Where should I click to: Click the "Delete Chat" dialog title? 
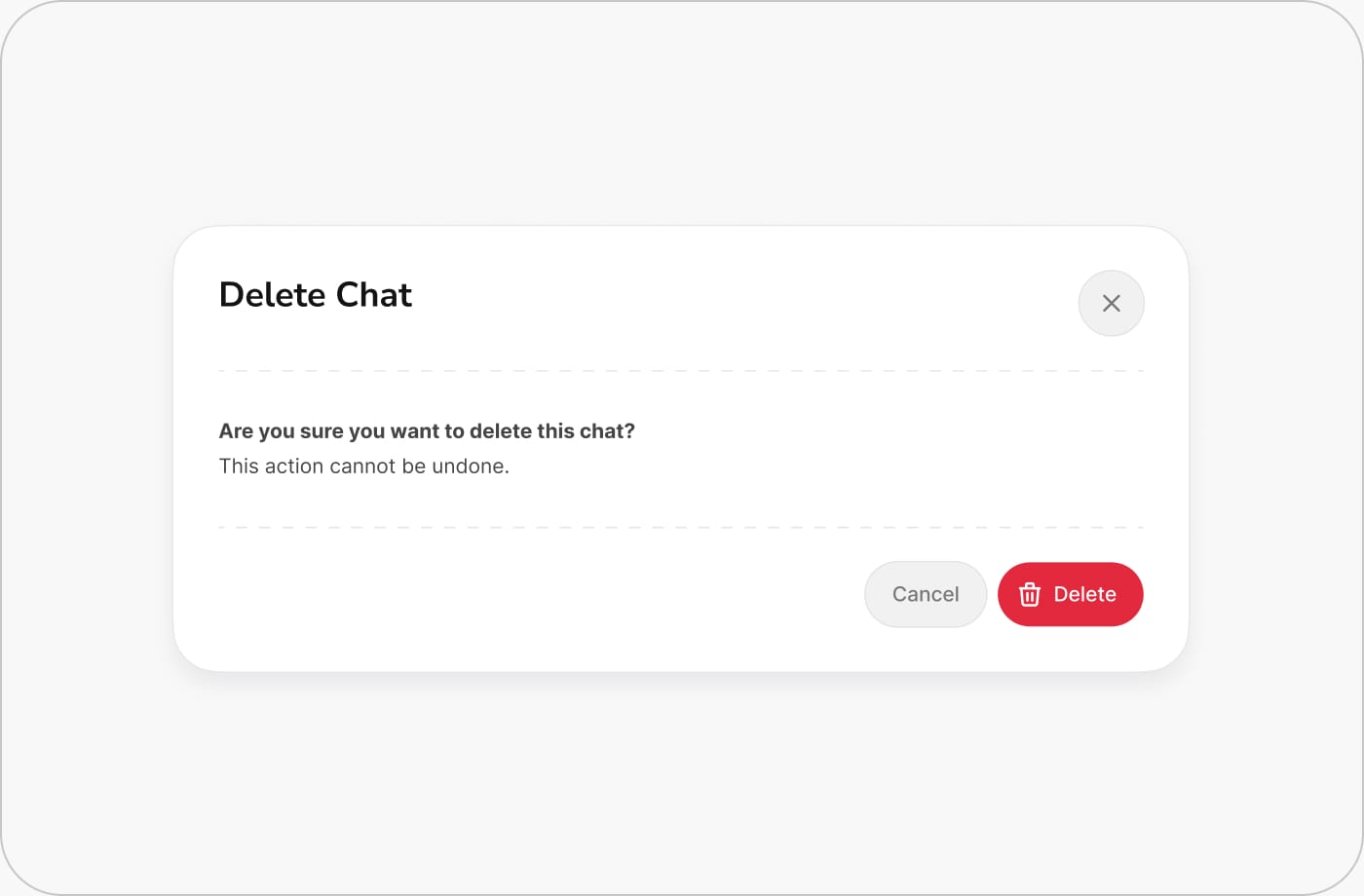[315, 295]
